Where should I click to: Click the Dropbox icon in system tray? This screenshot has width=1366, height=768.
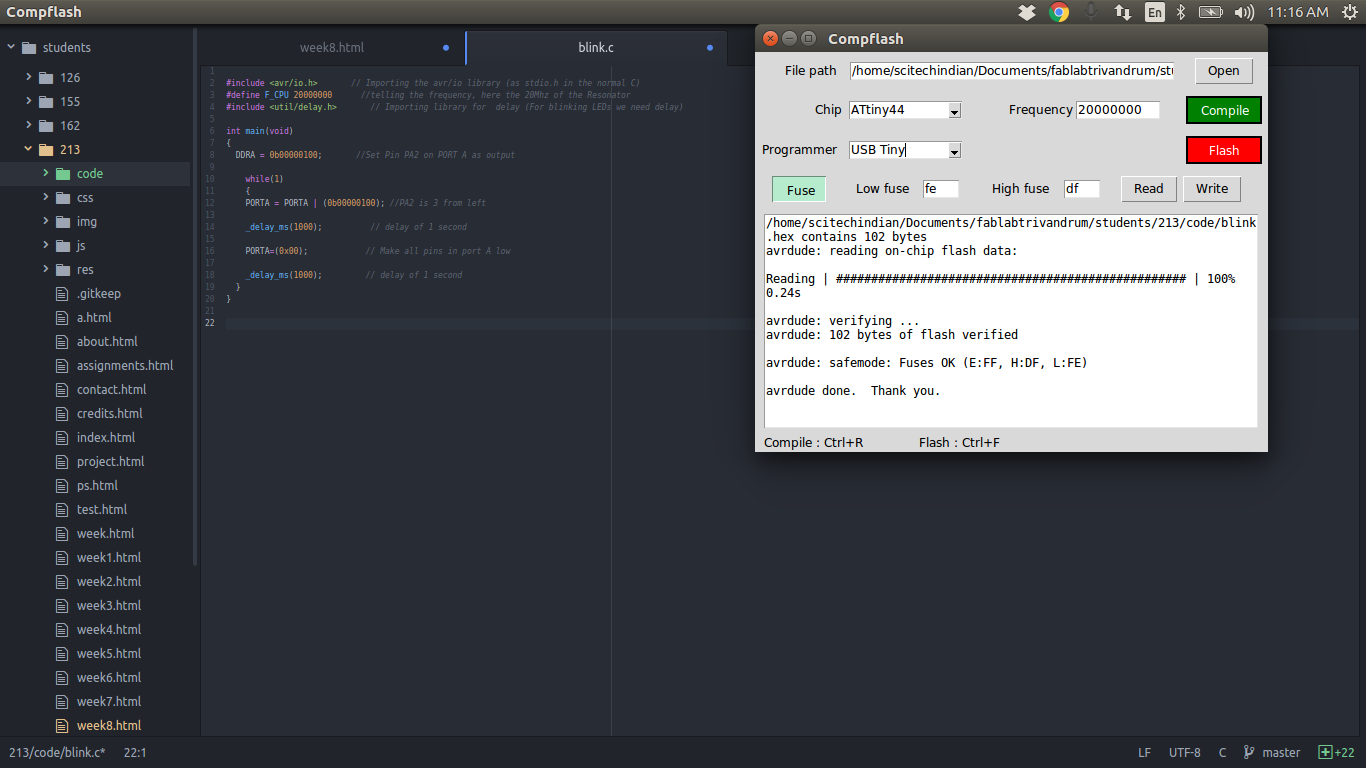pos(1027,12)
